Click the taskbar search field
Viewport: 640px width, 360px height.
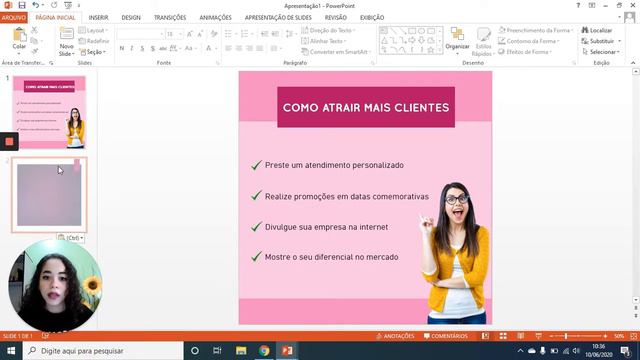pos(103,351)
